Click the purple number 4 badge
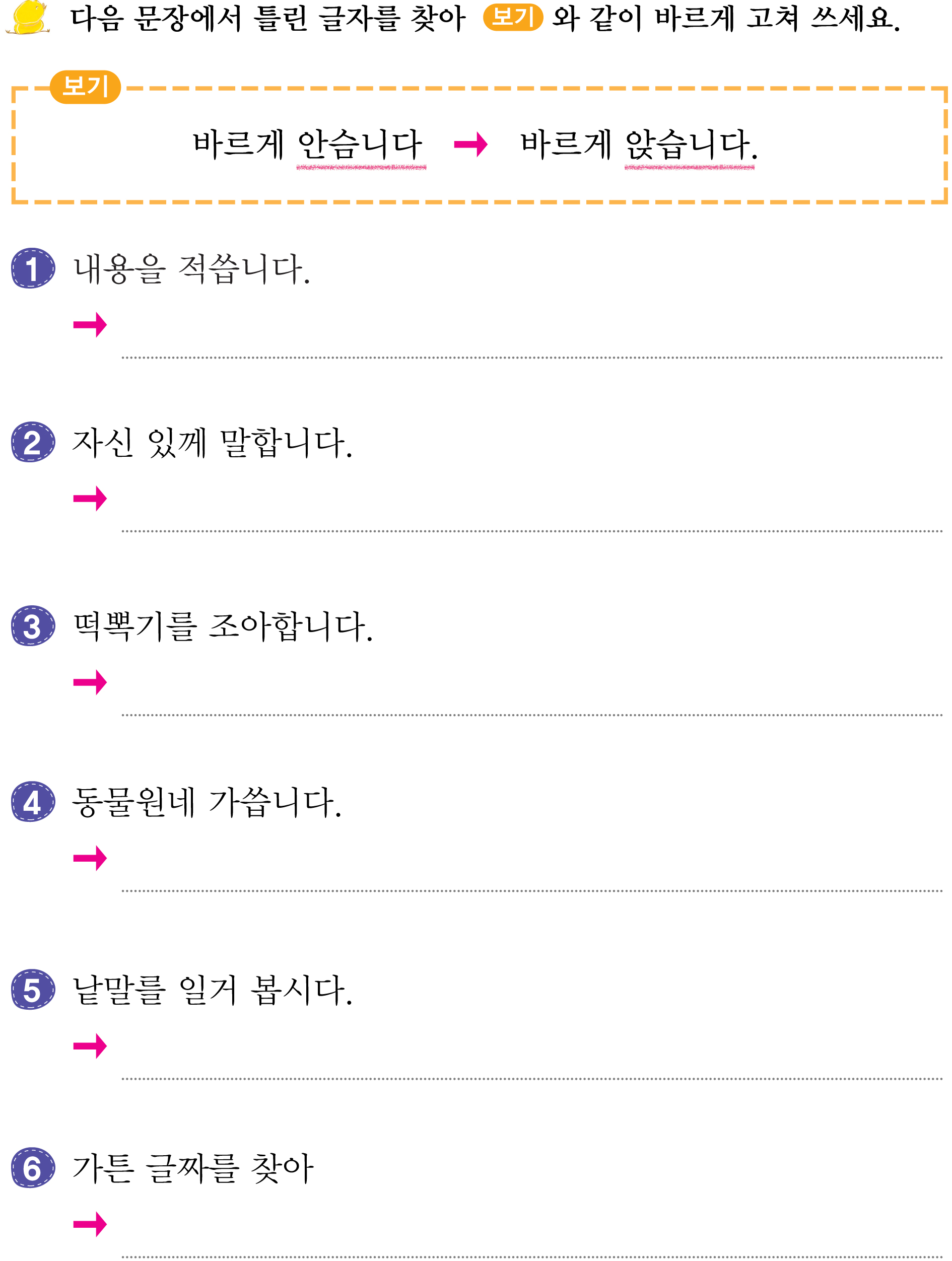952x1261 pixels. (x=33, y=801)
